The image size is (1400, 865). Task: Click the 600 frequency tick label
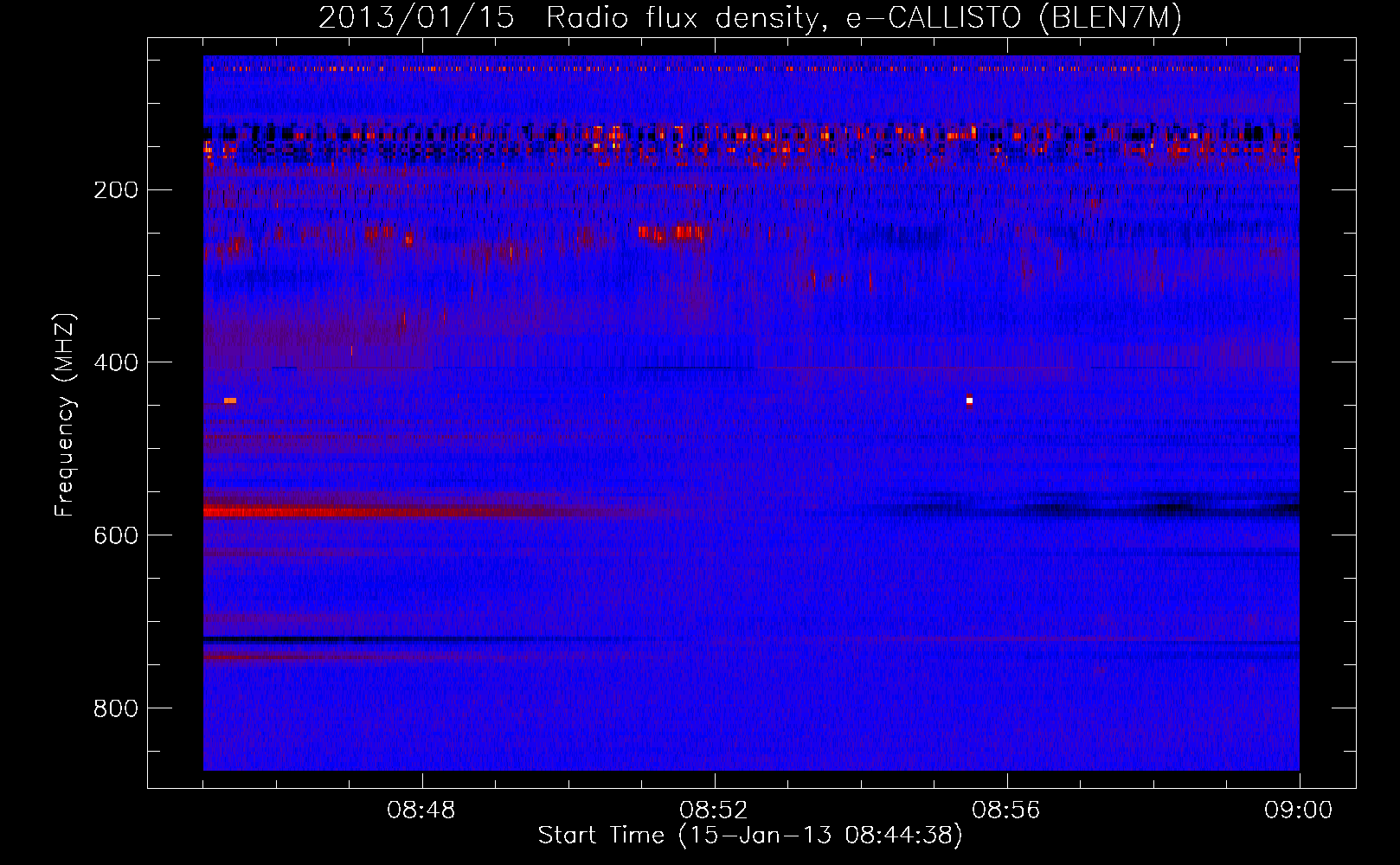click(x=116, y=535)
